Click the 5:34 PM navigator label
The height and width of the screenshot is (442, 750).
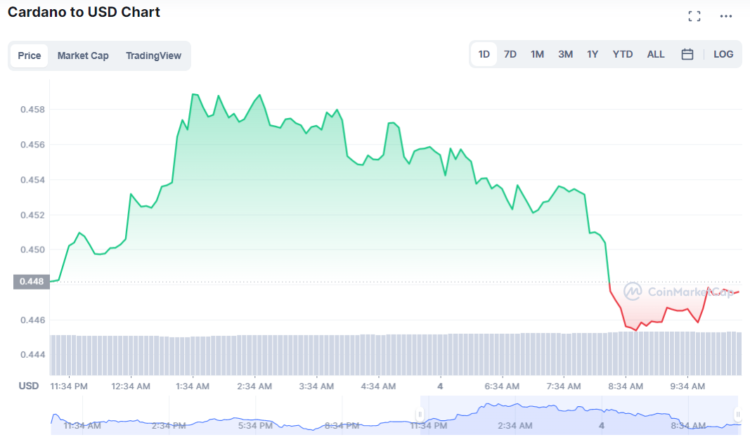[x=255, y=426]
